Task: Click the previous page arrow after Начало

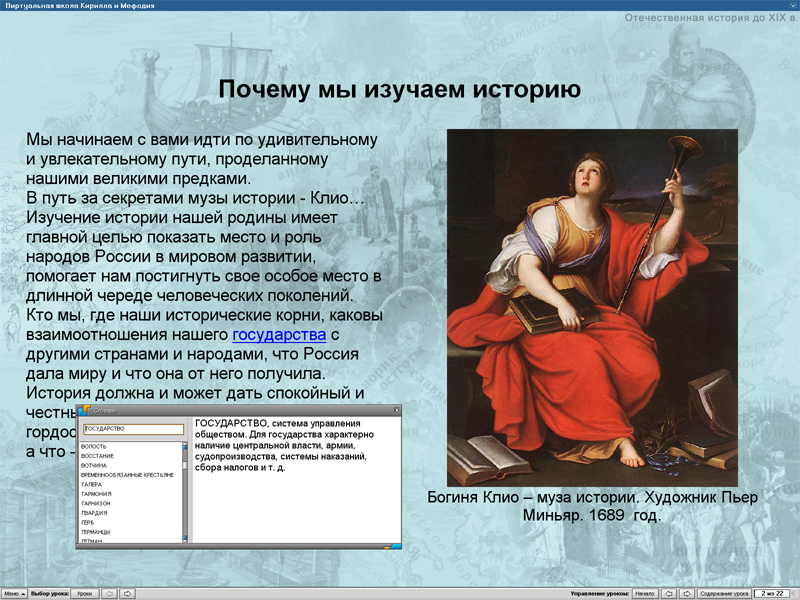Action: [671, 593]
